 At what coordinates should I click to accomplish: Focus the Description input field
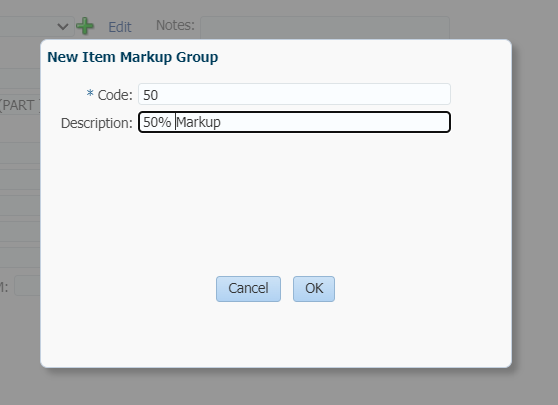click(294, 122)
